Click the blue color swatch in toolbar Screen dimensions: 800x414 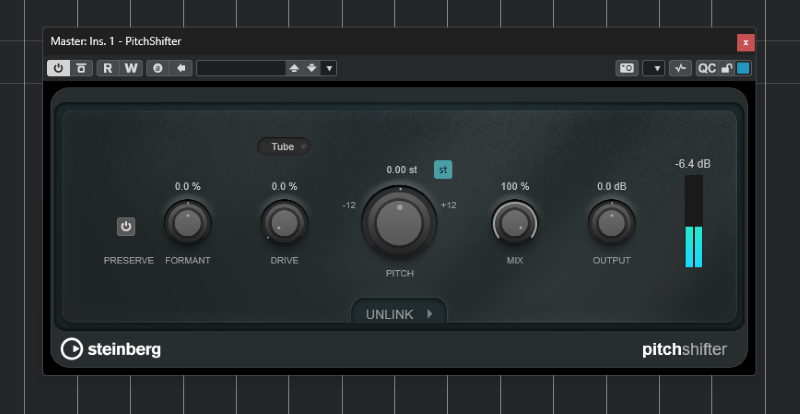coord(743,68)
